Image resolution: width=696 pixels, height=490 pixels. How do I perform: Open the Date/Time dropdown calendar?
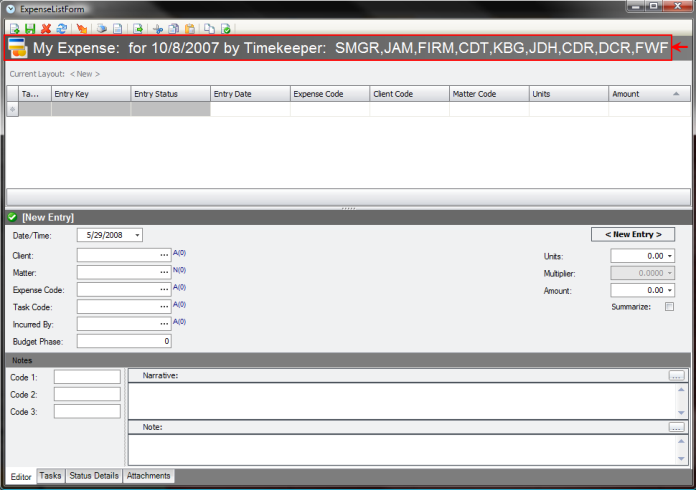click(136, 235)
